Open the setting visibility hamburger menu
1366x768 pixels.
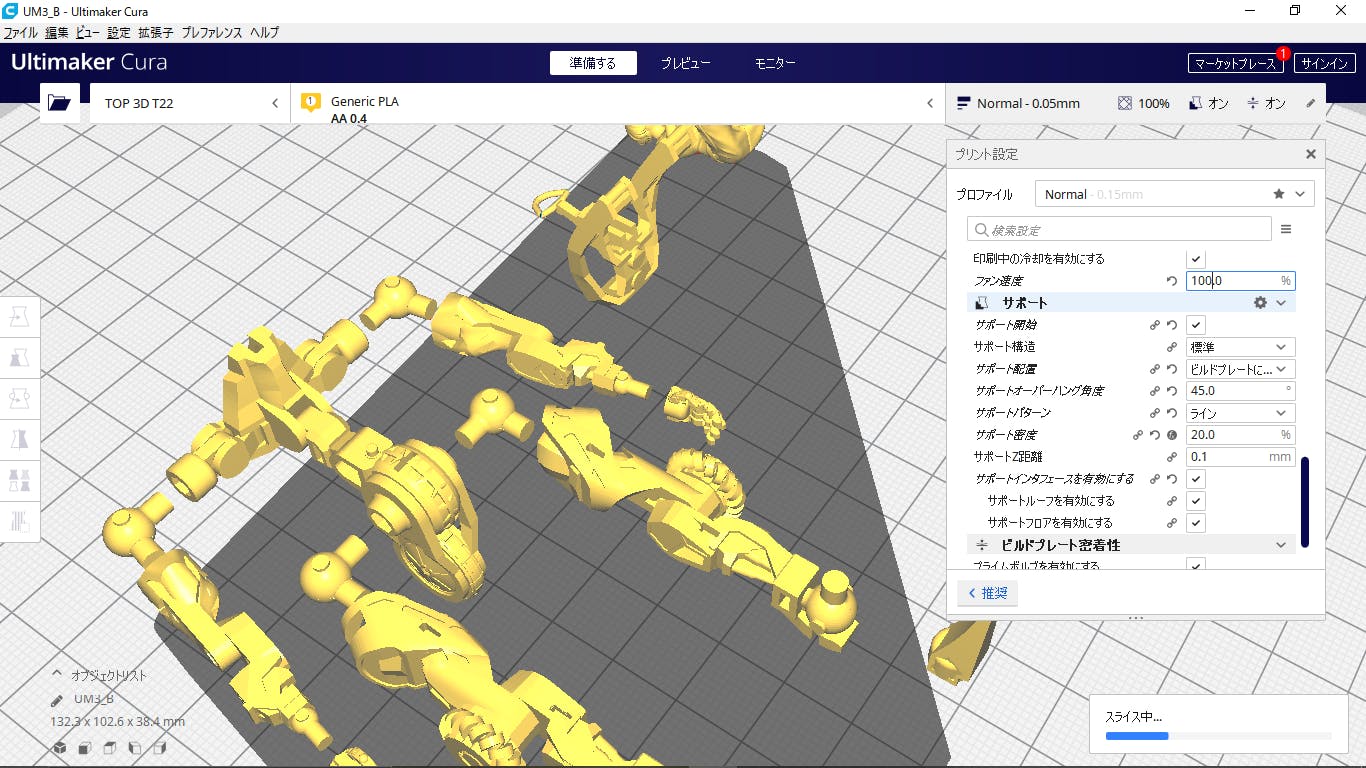coord(1286,230)
